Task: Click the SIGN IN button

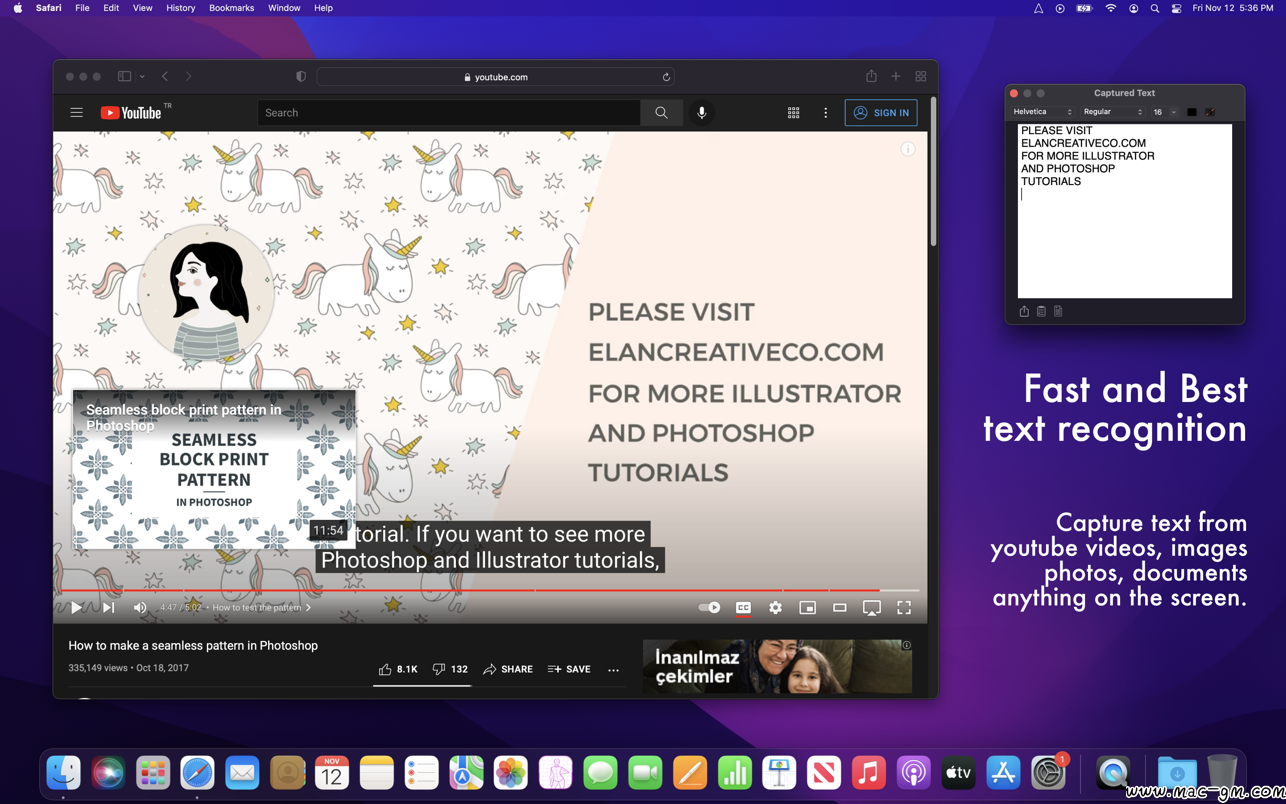Action: 881,113
